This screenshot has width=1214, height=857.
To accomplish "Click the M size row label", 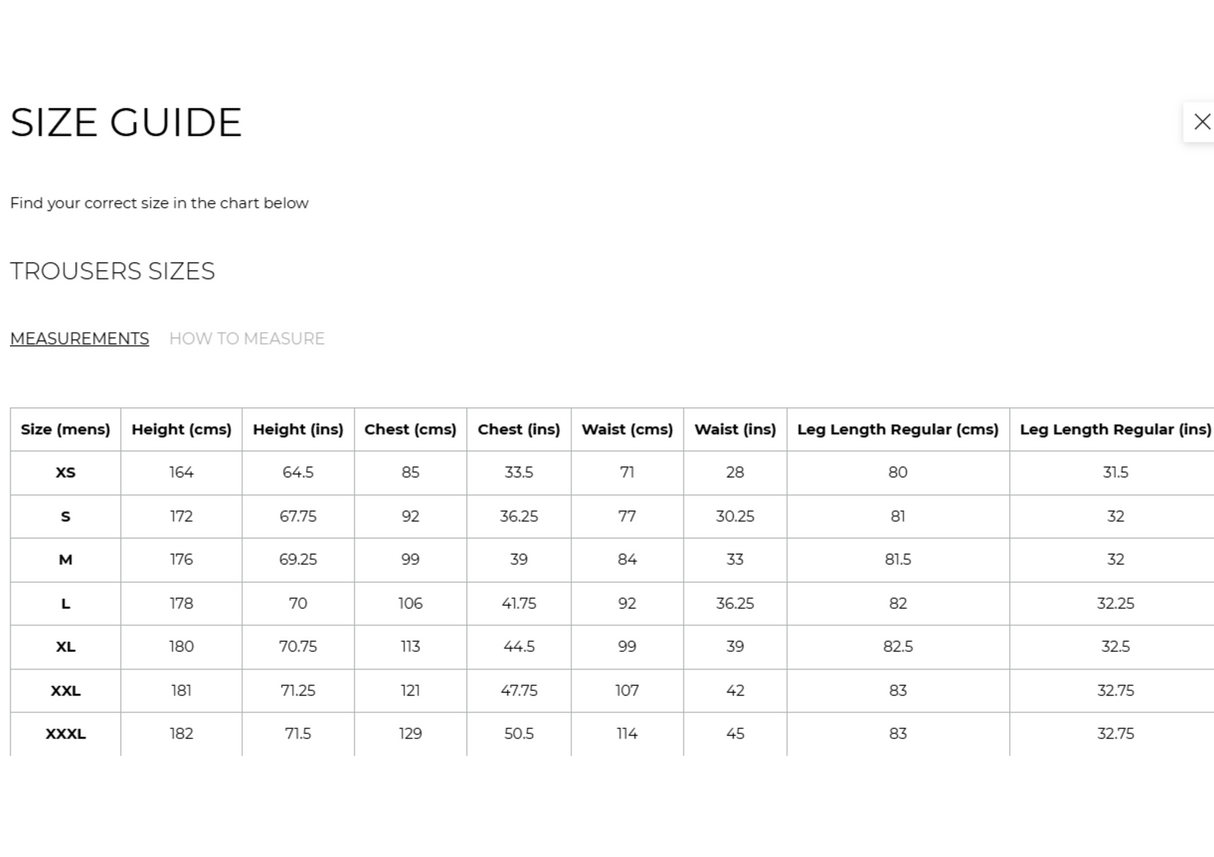I will 66,560.
